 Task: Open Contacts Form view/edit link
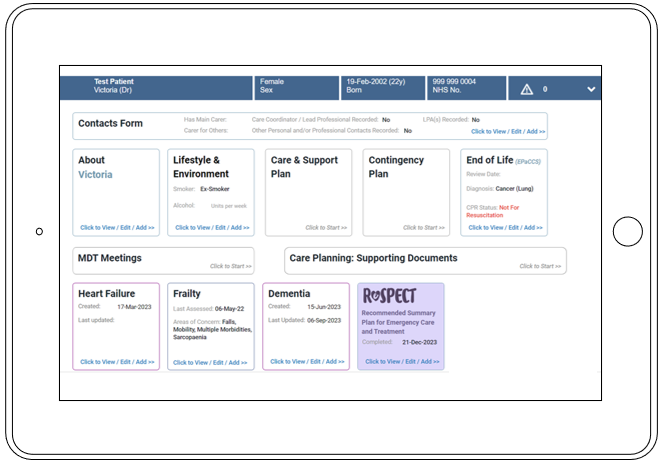click(x=508, y=131)
